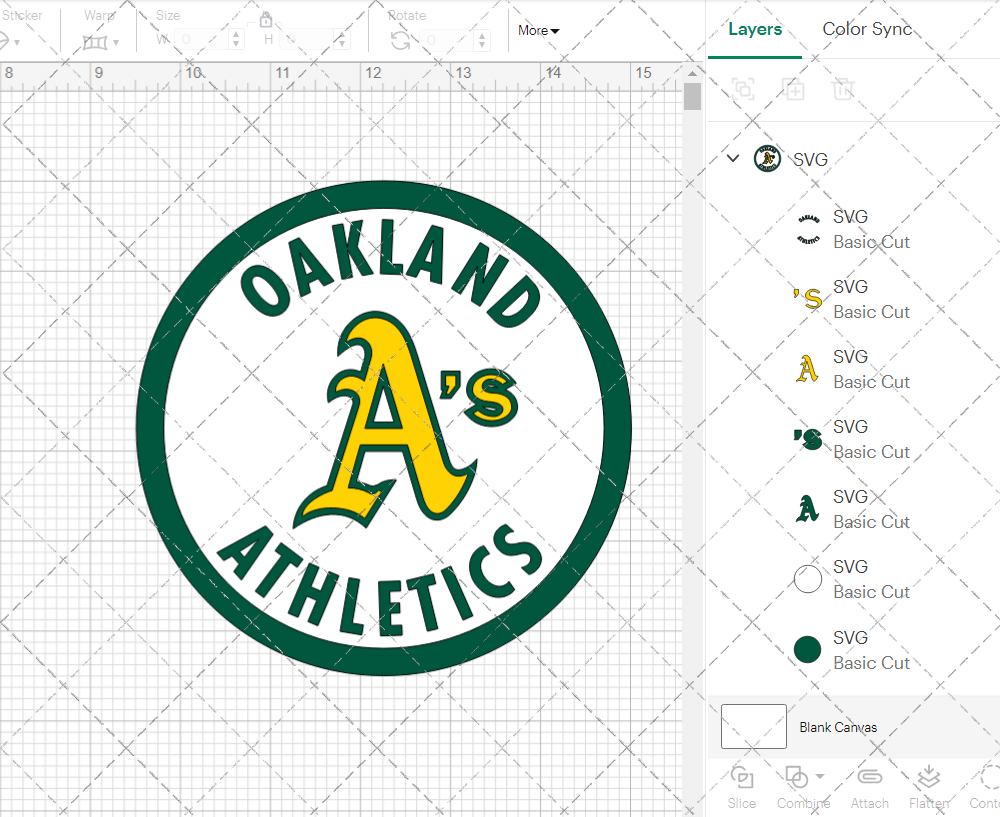Toggle the size aspect ratio lock
The width and height of the screenshot is (1000, 817).
coord(266,20)
